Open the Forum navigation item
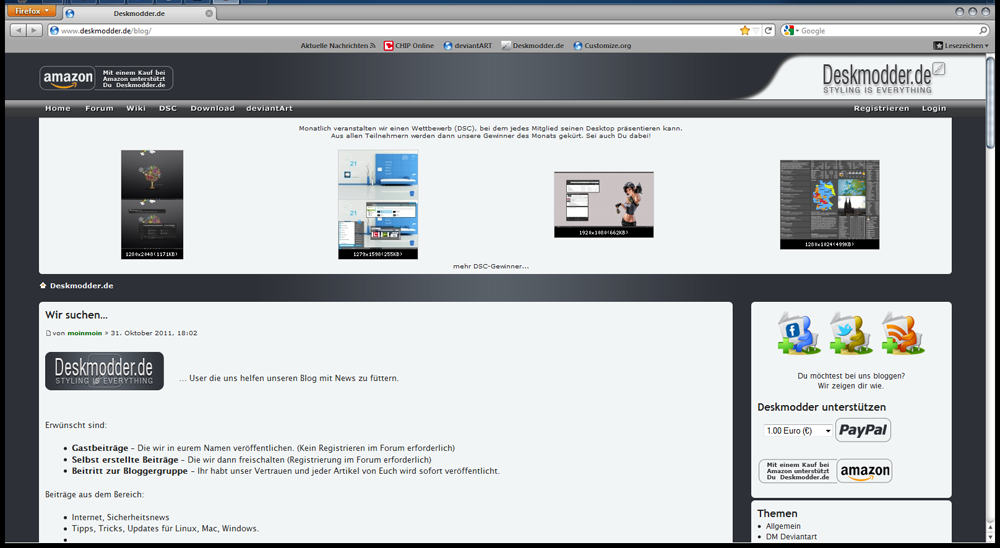The width and height of the screenshot is (1000, 548). pos(99,108)
